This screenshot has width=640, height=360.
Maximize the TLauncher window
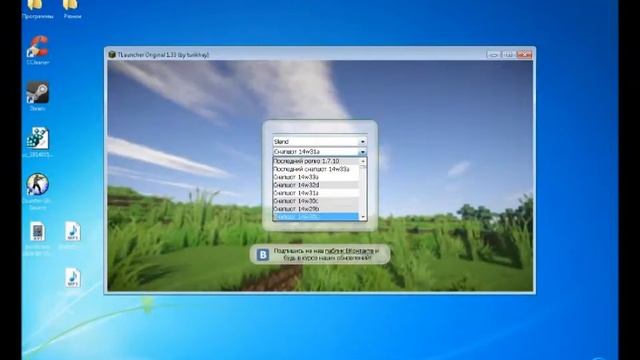pos(508,54)
